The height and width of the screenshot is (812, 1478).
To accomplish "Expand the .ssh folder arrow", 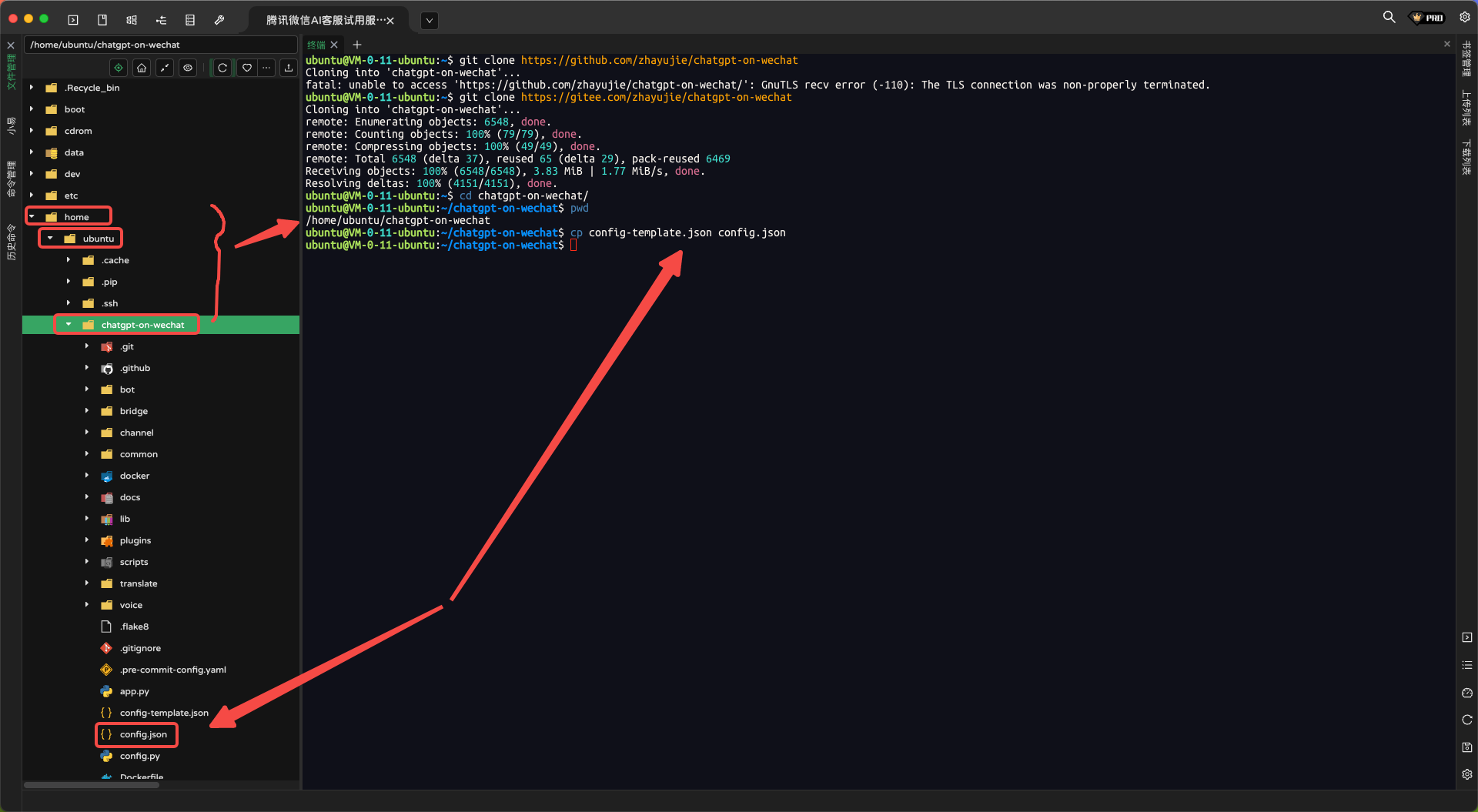I will click(x=69, y=303).
